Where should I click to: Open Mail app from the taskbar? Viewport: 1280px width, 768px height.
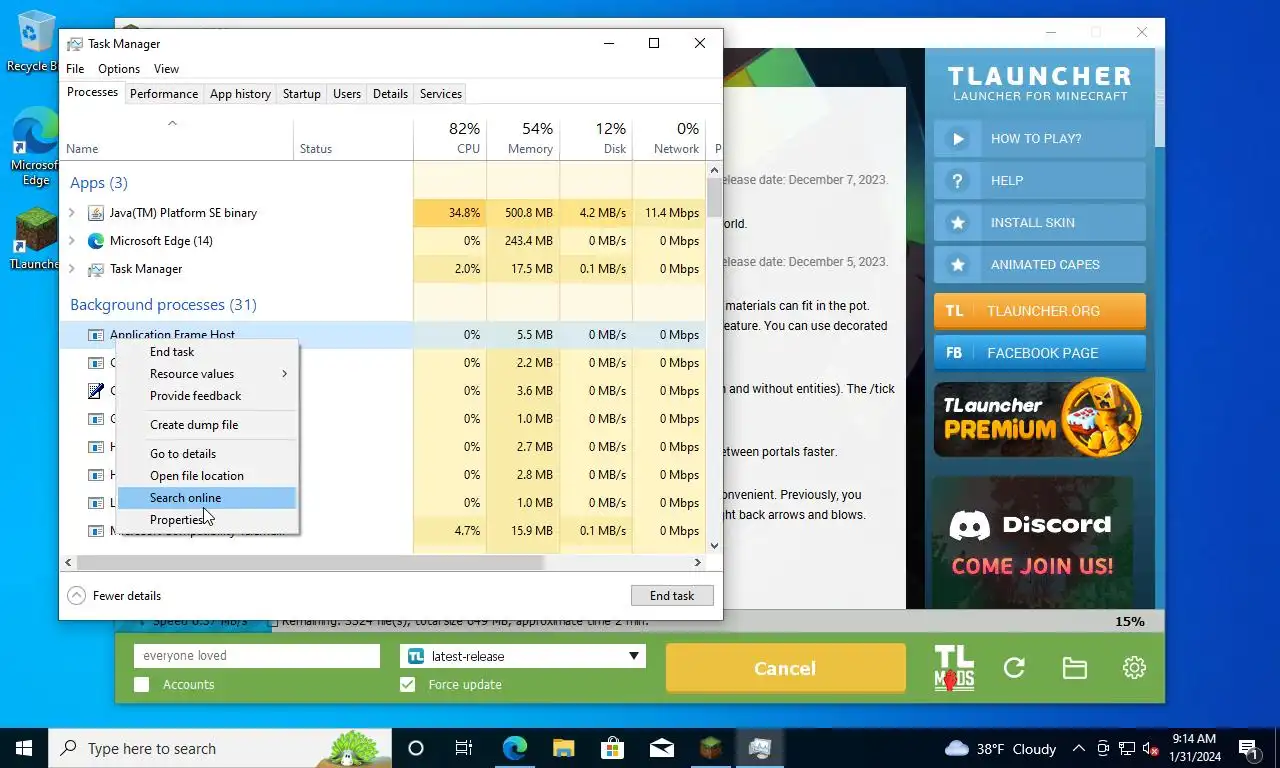(x=662, y=748)
